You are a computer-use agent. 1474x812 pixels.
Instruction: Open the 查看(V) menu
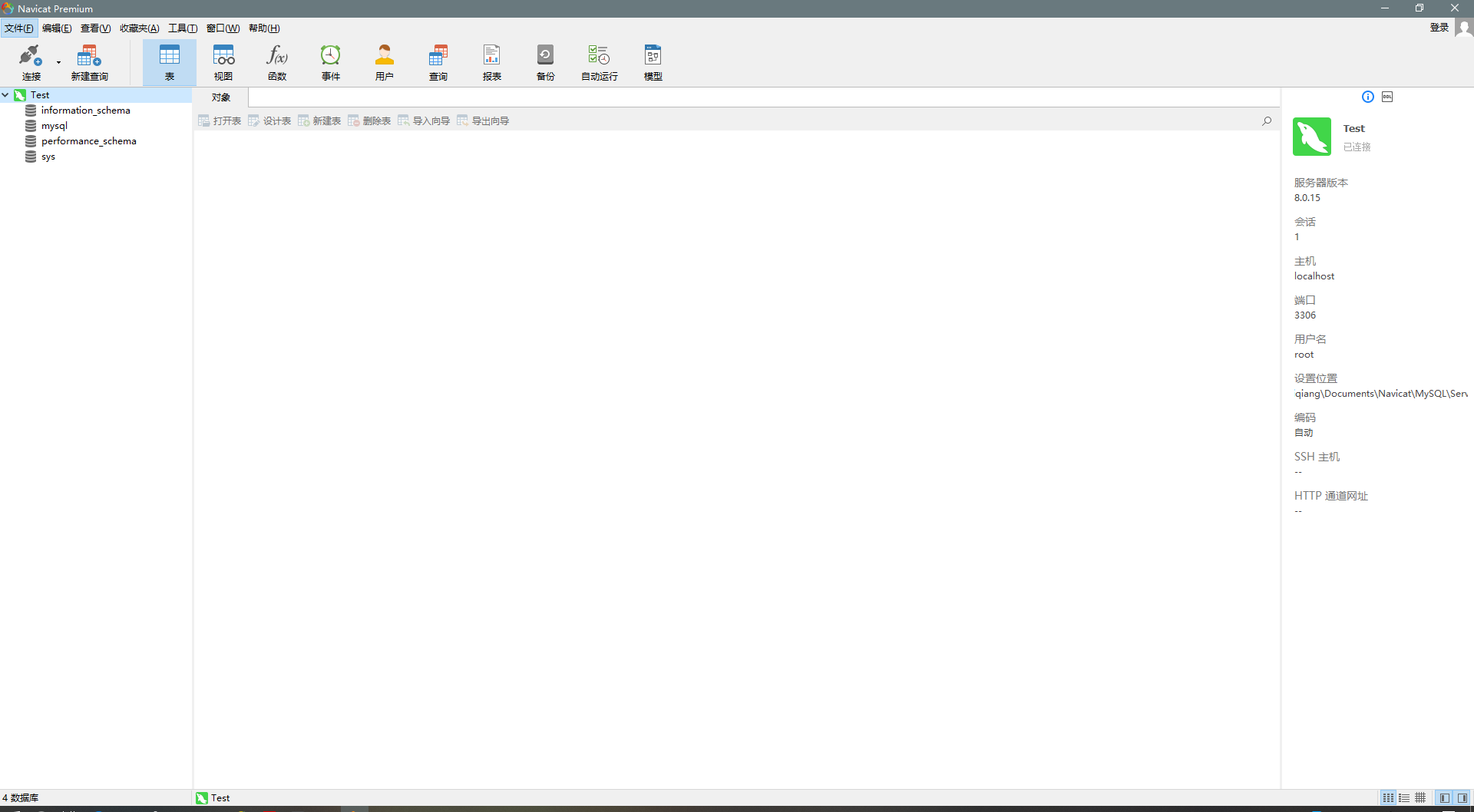click(96, 28)
